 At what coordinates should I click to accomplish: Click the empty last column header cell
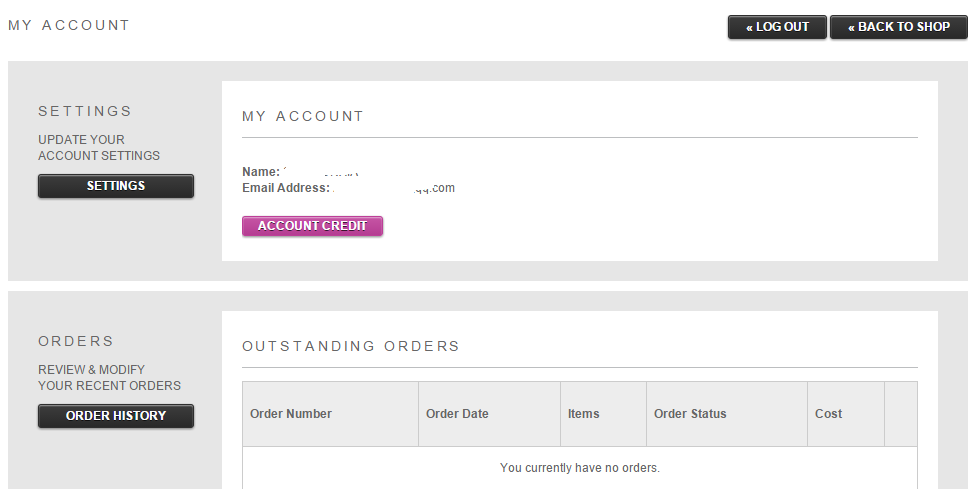click(901, 414)
